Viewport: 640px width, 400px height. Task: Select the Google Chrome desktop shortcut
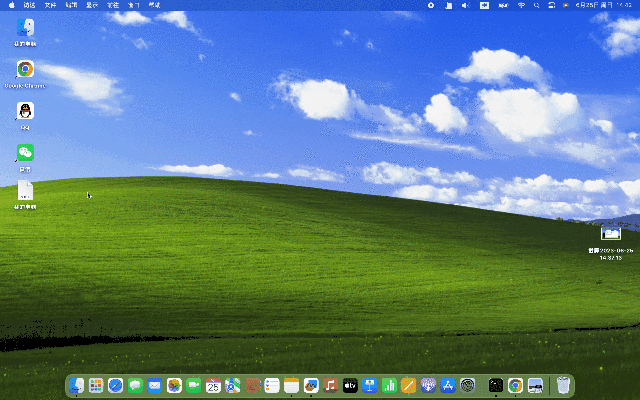[25, 69]
